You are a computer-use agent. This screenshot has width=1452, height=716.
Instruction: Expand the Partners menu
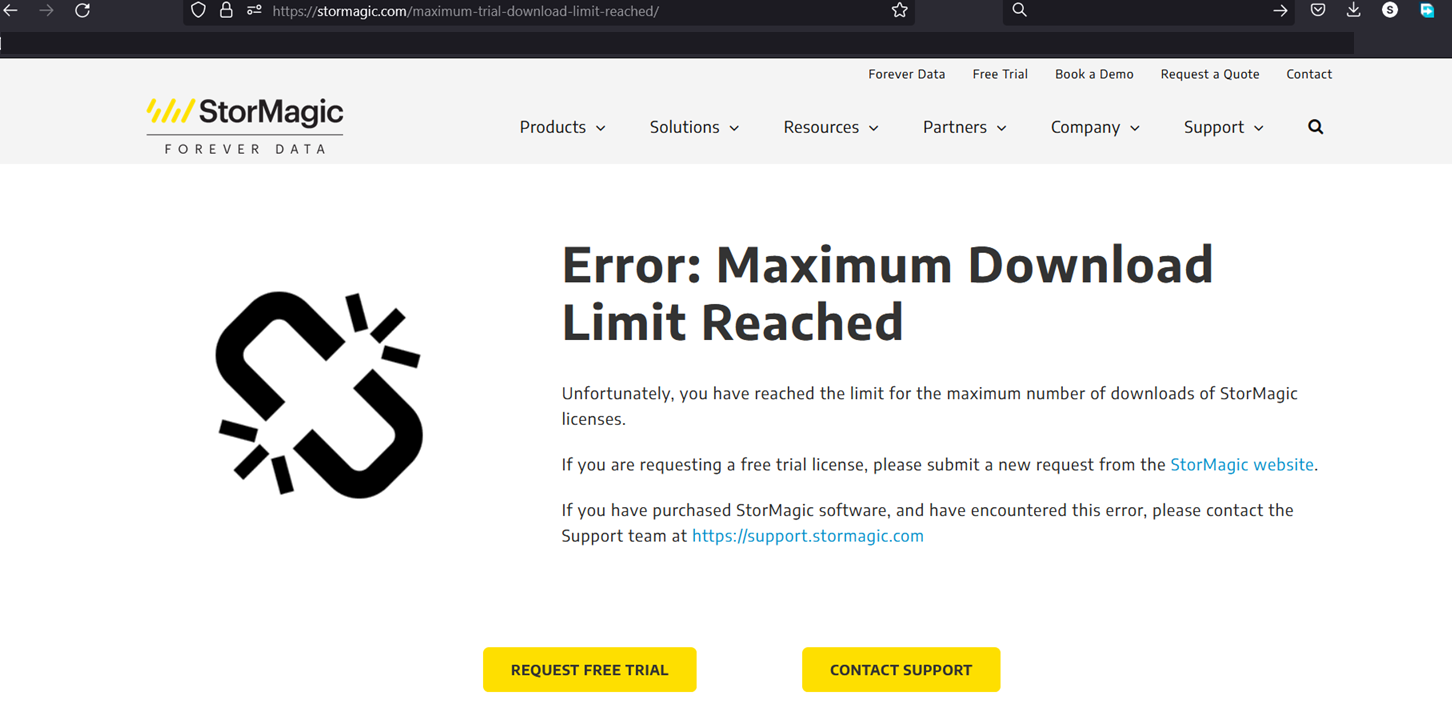click(964, 127)
